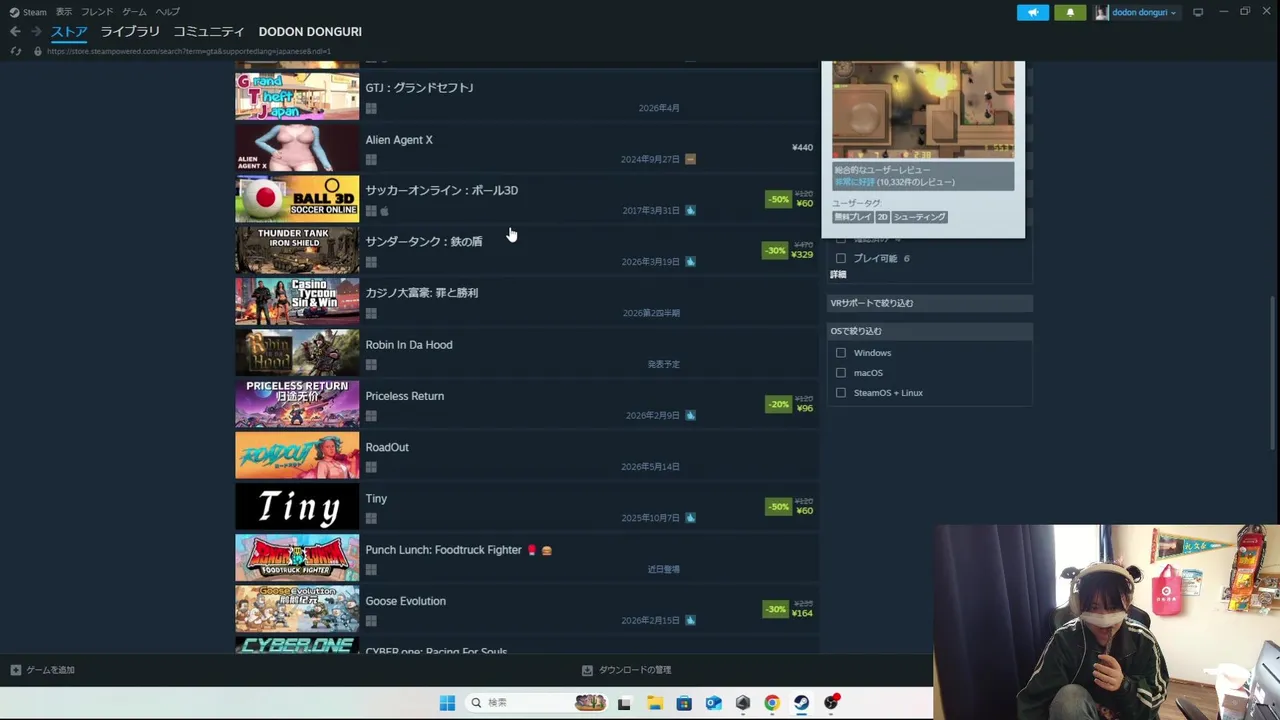Switch to the コミュニティ tab
This screenshot has width=1280, height=720.
(x=209, y=32)
